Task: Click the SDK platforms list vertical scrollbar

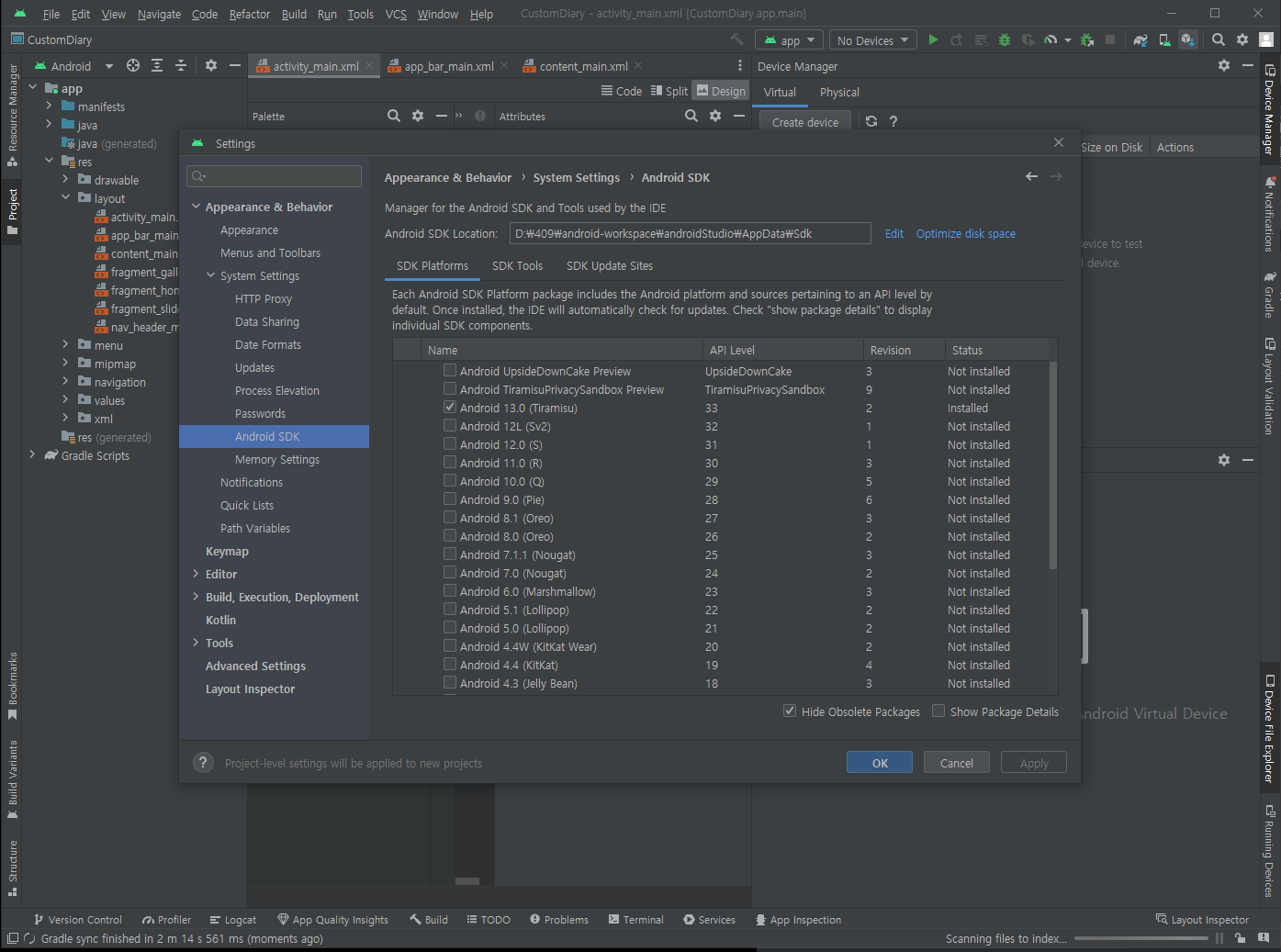Action: [x=1052, y=465]
